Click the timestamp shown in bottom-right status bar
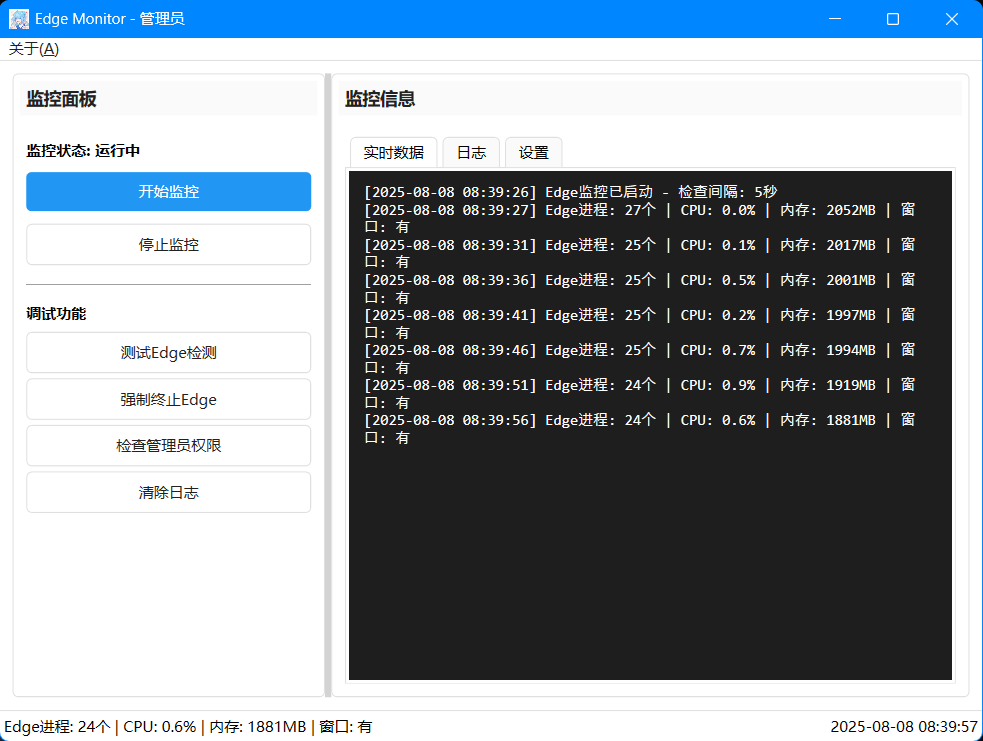983x741 pixels. [897, 726]
